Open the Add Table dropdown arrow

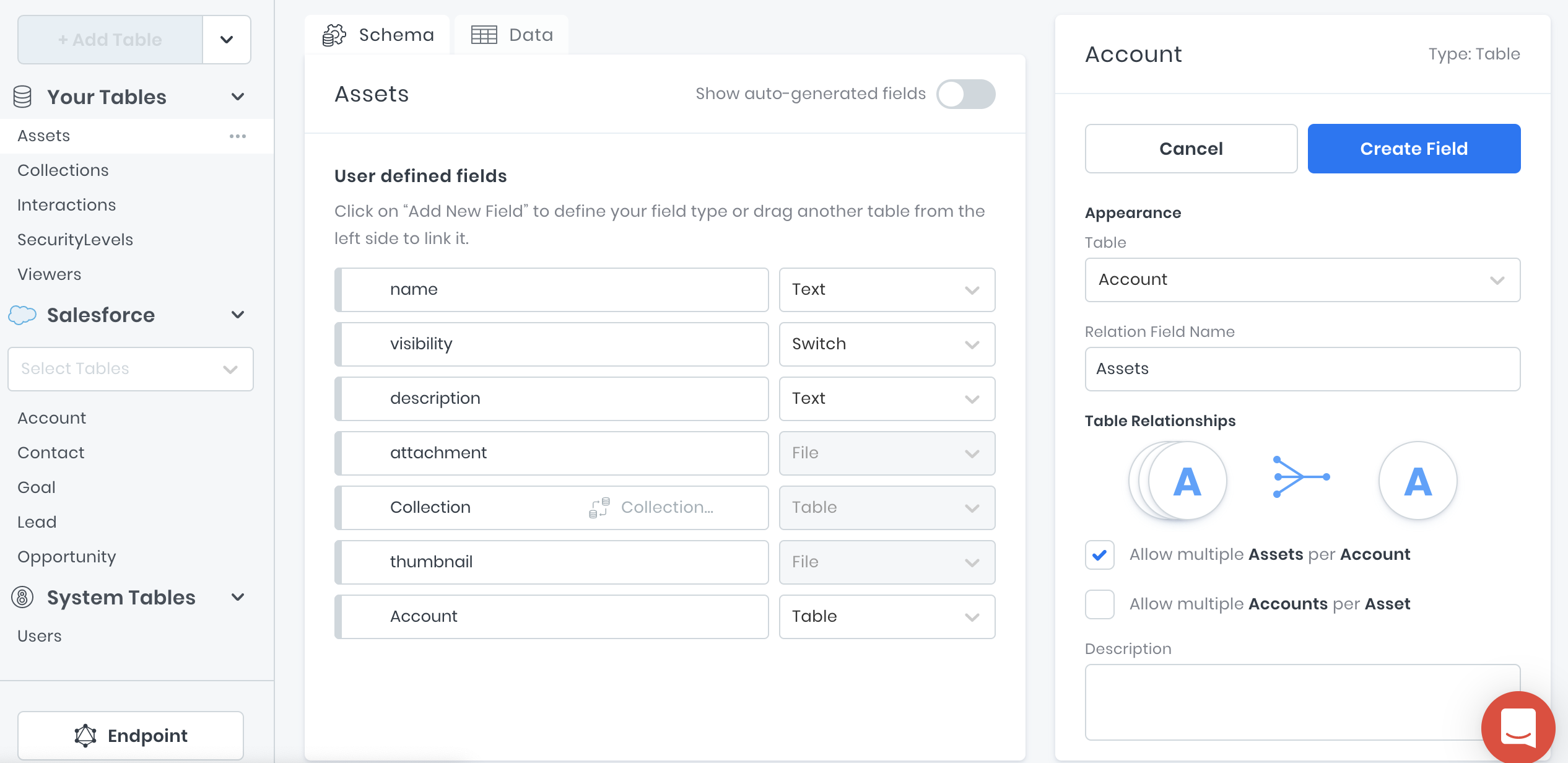coord(227,40)
